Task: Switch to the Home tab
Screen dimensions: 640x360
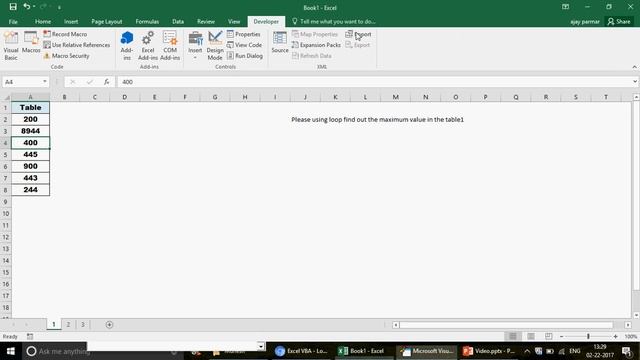Action: coord(43,22)
